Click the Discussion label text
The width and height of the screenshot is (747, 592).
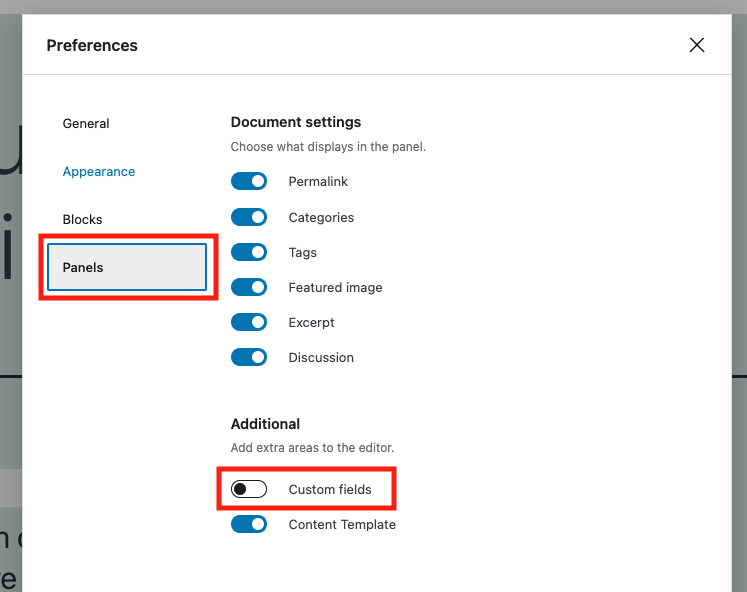(321, 358)
